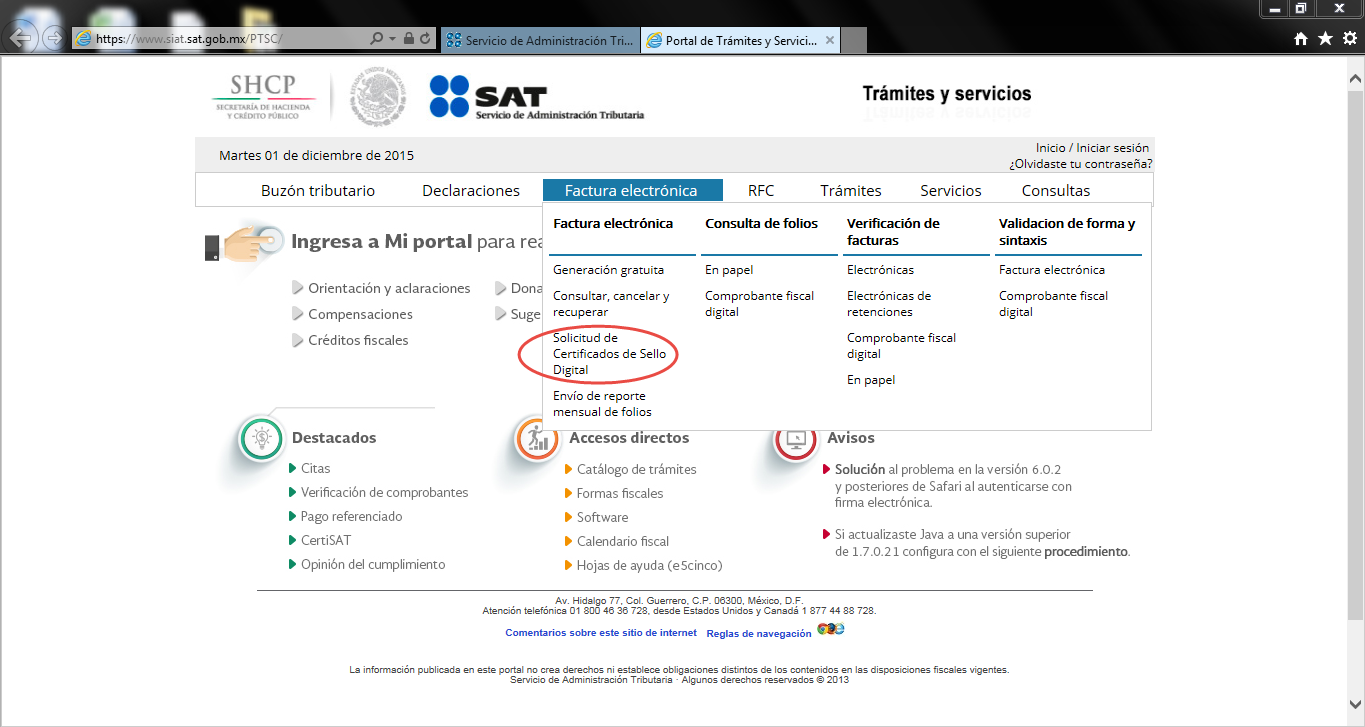Open the browser Home icon
Viewport: 1365px width, 727px height.
1301,39
